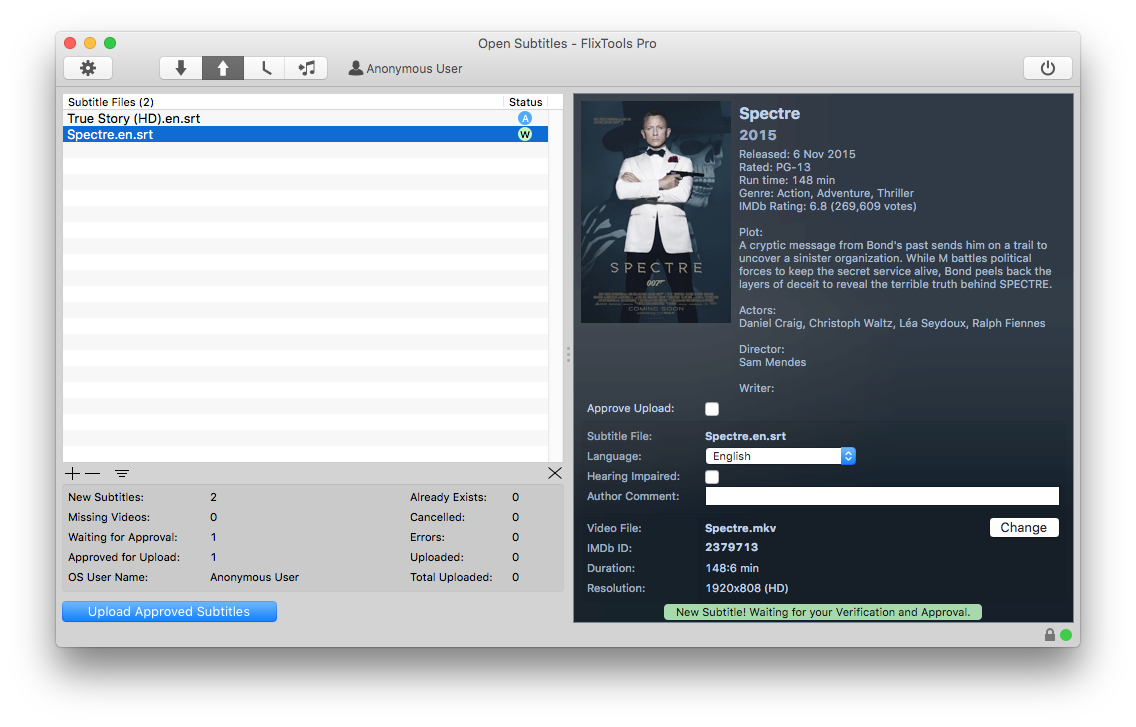This screenshot has width=1136, height=727.
Task: Switch to the download subtitles tab
Action: pos(181,68)
